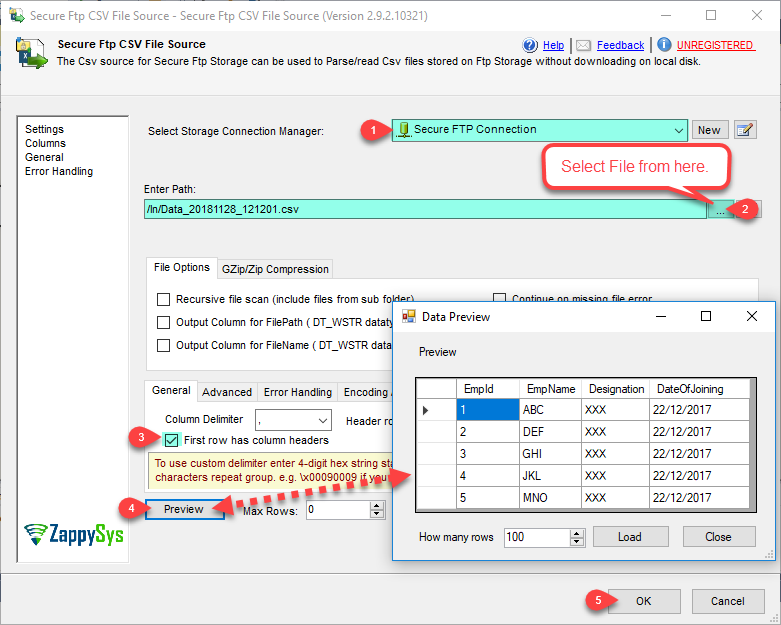Open the Error Handling tab next to Advanced
Viewport: 781px width, 625px height.
pyautogui.click(x=297, y=392)
